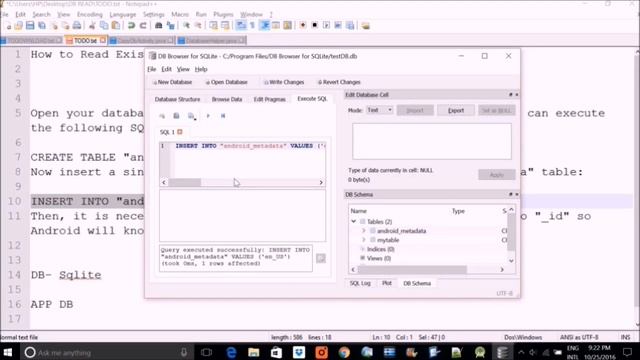Open the Windows Start menu

[7, 352]
